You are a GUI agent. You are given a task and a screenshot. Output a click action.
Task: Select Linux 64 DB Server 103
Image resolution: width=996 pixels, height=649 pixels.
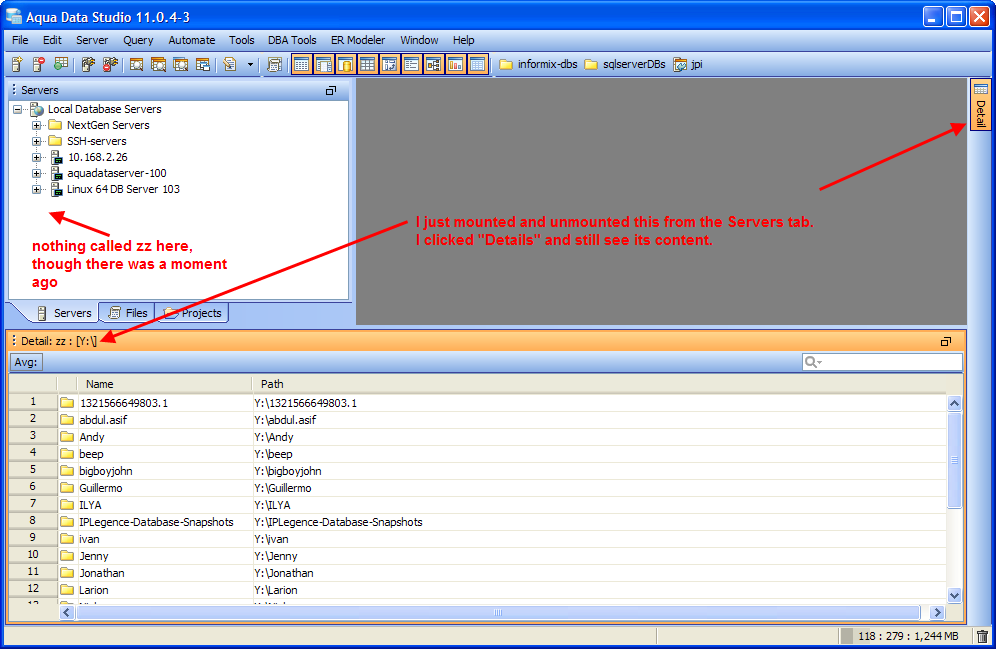[x=123, y=189]
